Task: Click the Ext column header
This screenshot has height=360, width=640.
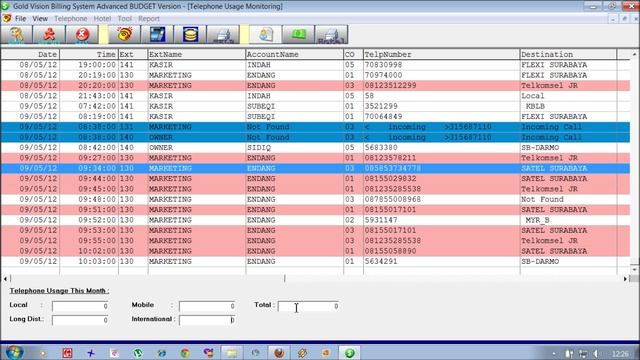Action: click(133, 54)
